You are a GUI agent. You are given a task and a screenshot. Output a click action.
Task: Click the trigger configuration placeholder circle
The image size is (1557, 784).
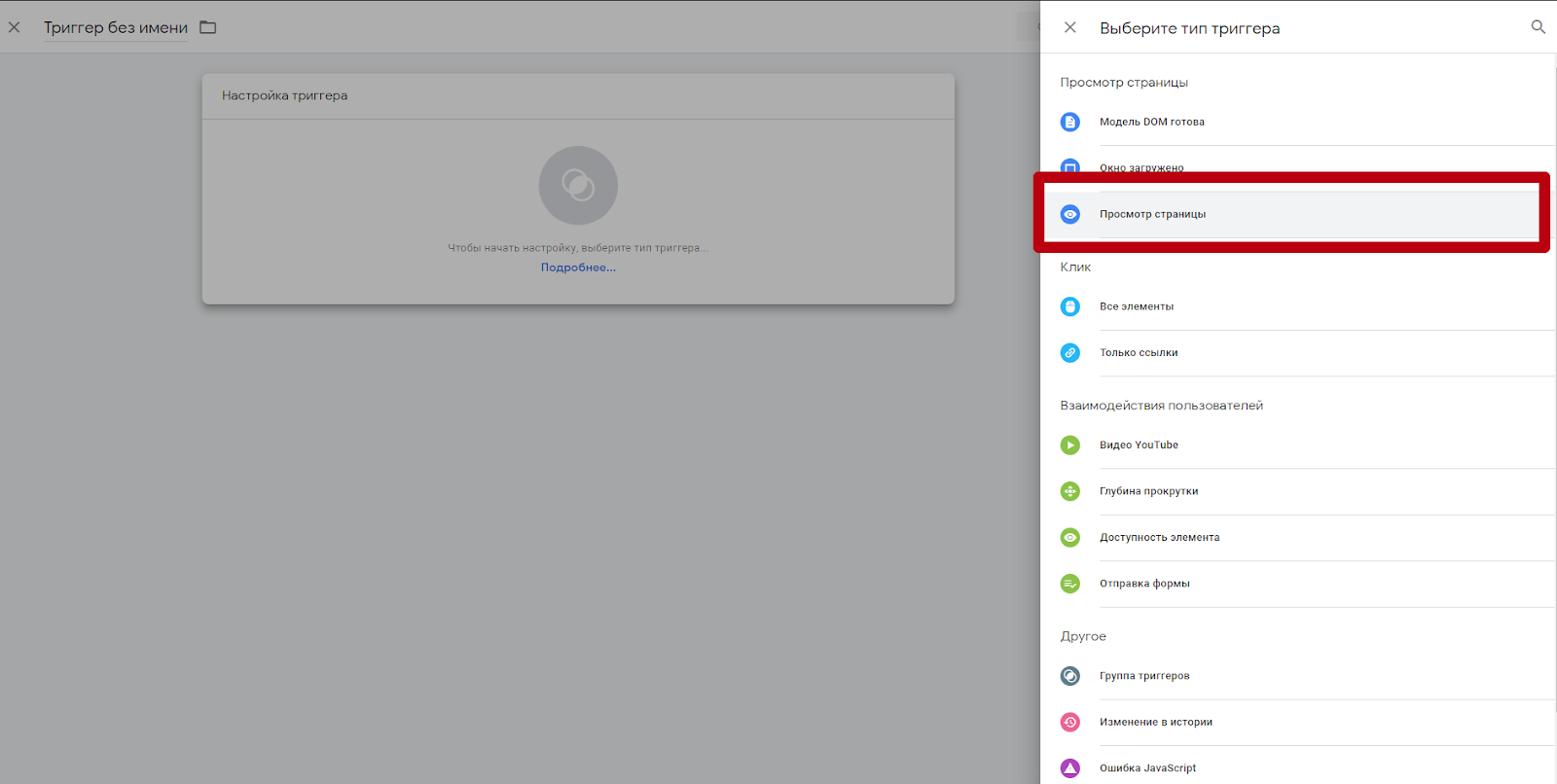point(578,185)
